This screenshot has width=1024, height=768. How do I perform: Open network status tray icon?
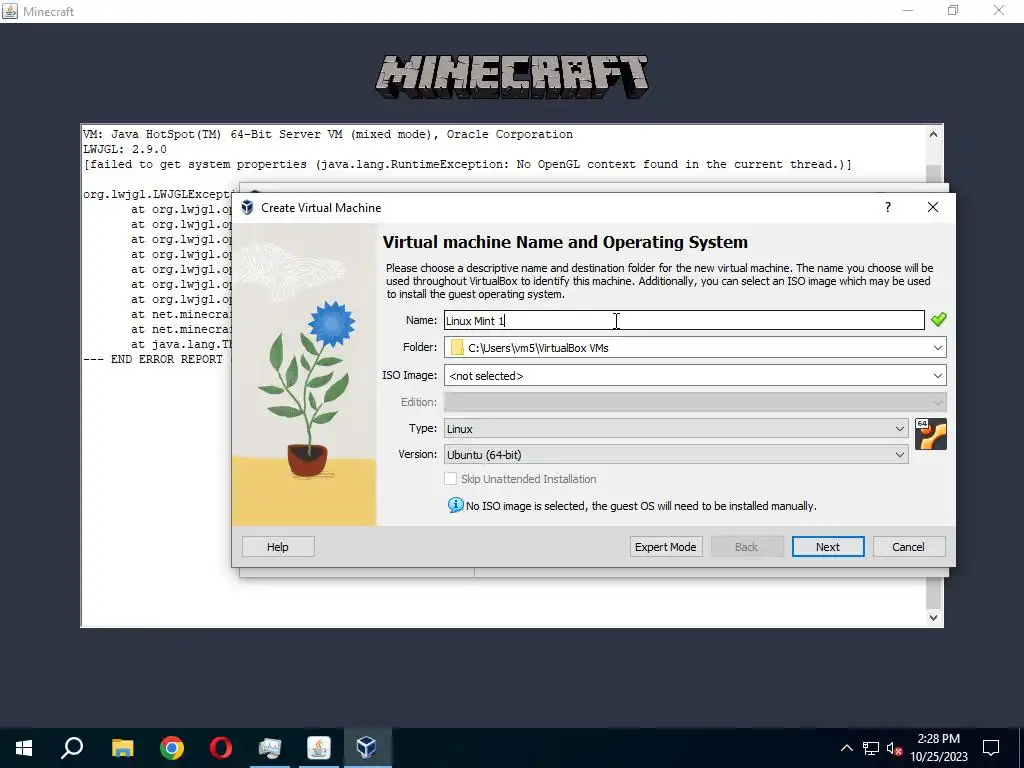coord(871,748)
